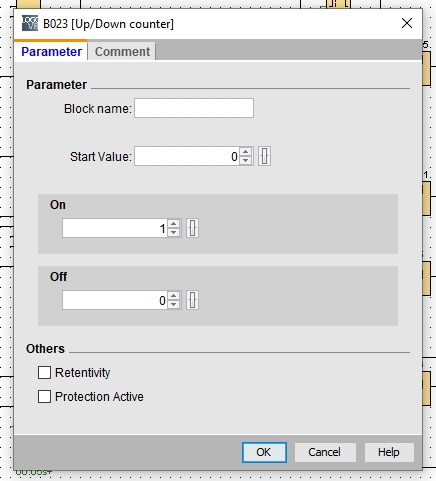Click into the Start Value field
The height and width of the screenshot is (481, 436).
pos(187,156)
